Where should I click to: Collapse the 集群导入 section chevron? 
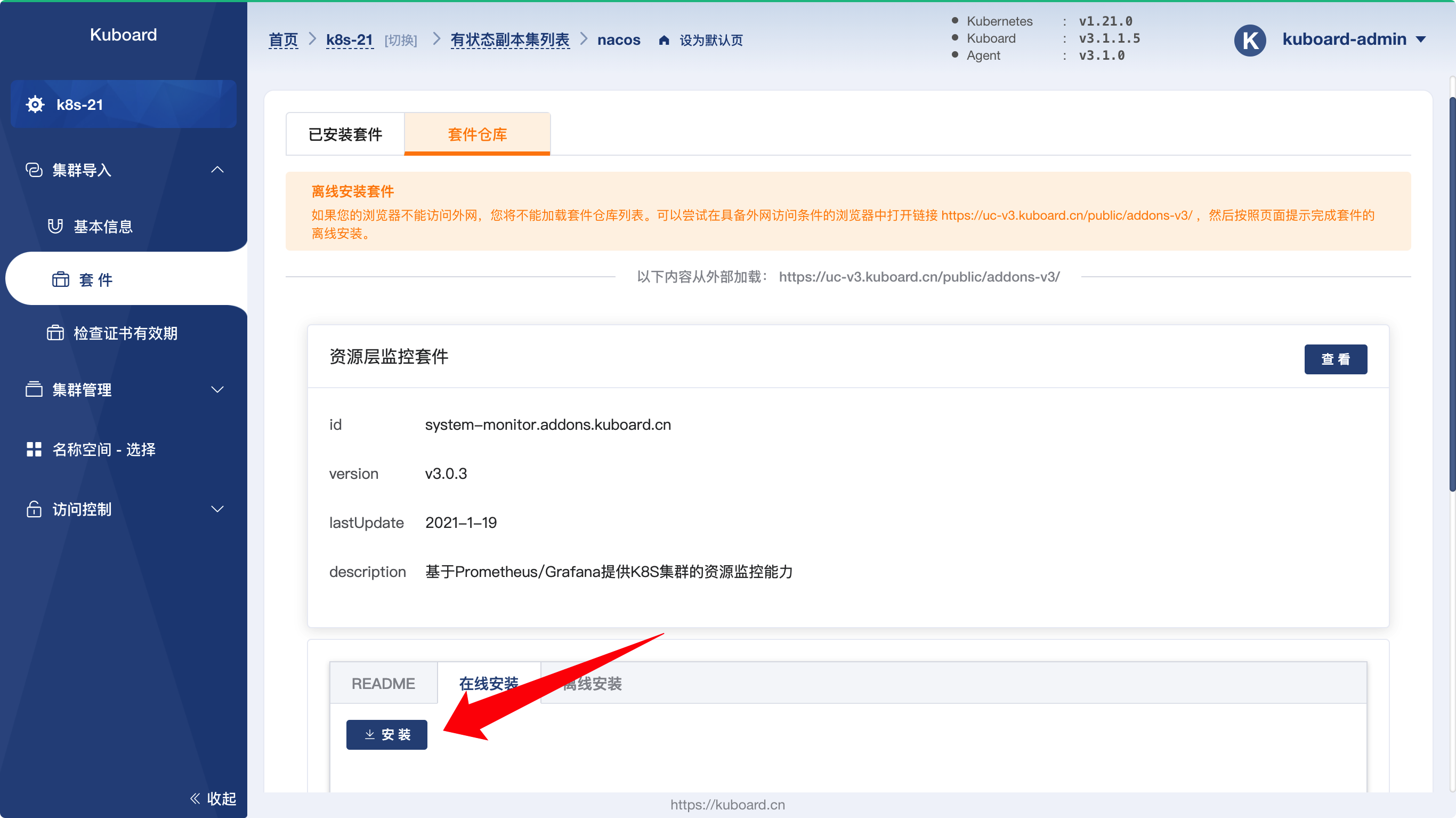click(217, 170)
